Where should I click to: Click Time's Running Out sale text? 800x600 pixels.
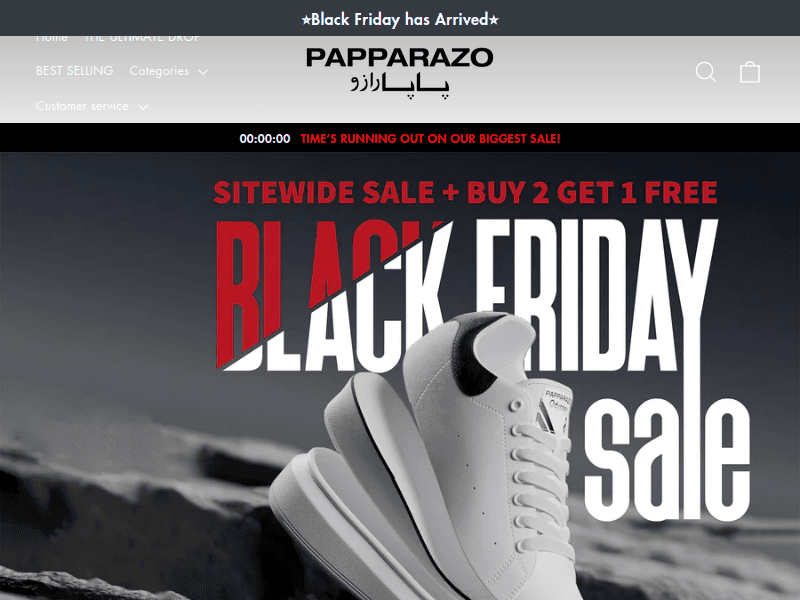click(x=430, y=138)
